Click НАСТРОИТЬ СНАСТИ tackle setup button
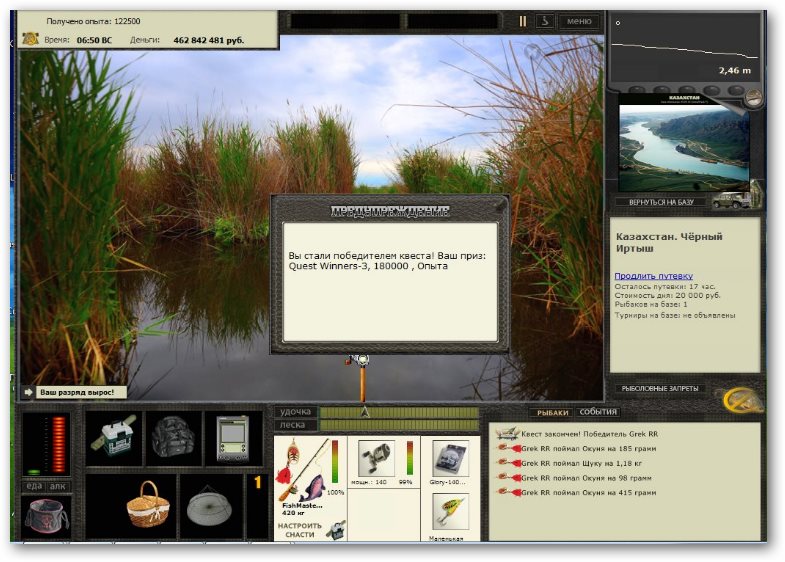 [300, 530]
